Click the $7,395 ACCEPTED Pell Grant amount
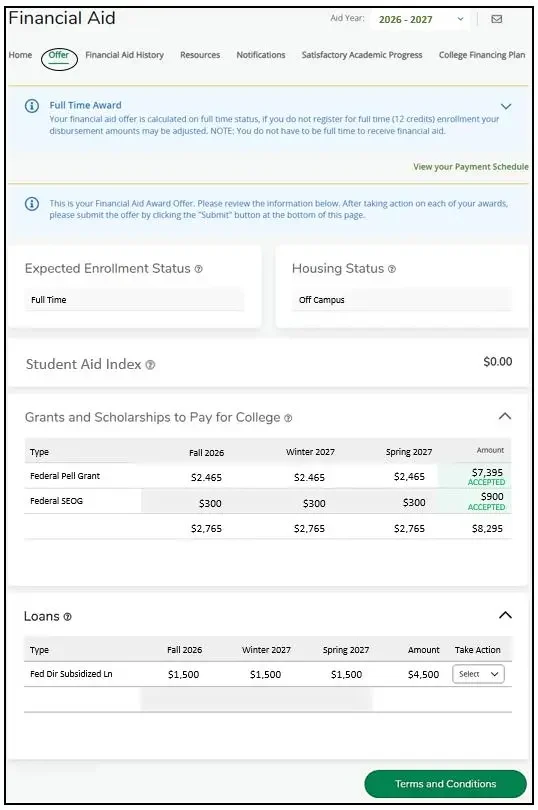The image size is (538, 810). point(486,477)
